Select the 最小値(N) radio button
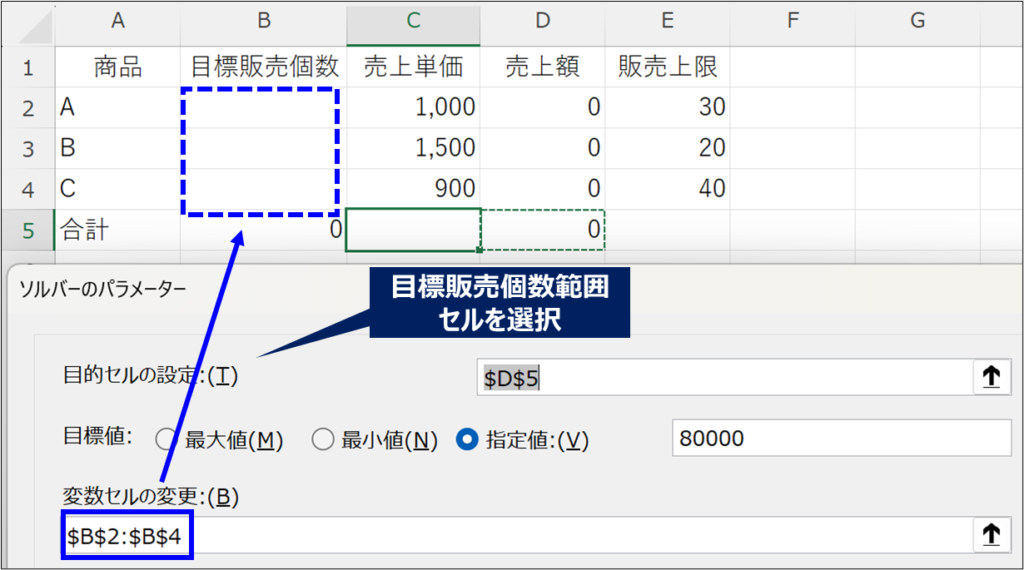The height and width of the screenshot is (570, 1024). tap(322, 439)
